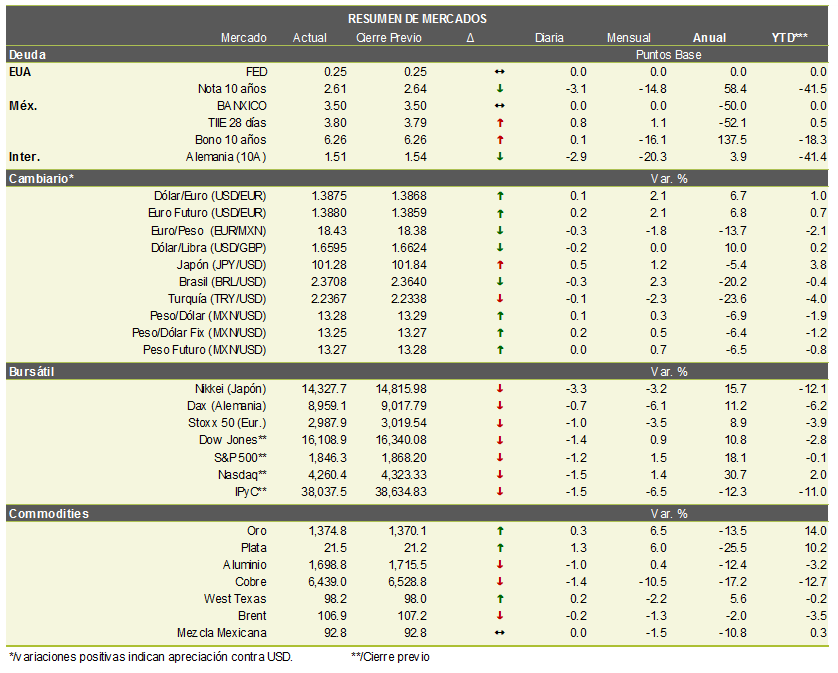This screenshot has height=673, width=838.
Task: Click the **/Cierre previo footnote
Action: point(390,656)
